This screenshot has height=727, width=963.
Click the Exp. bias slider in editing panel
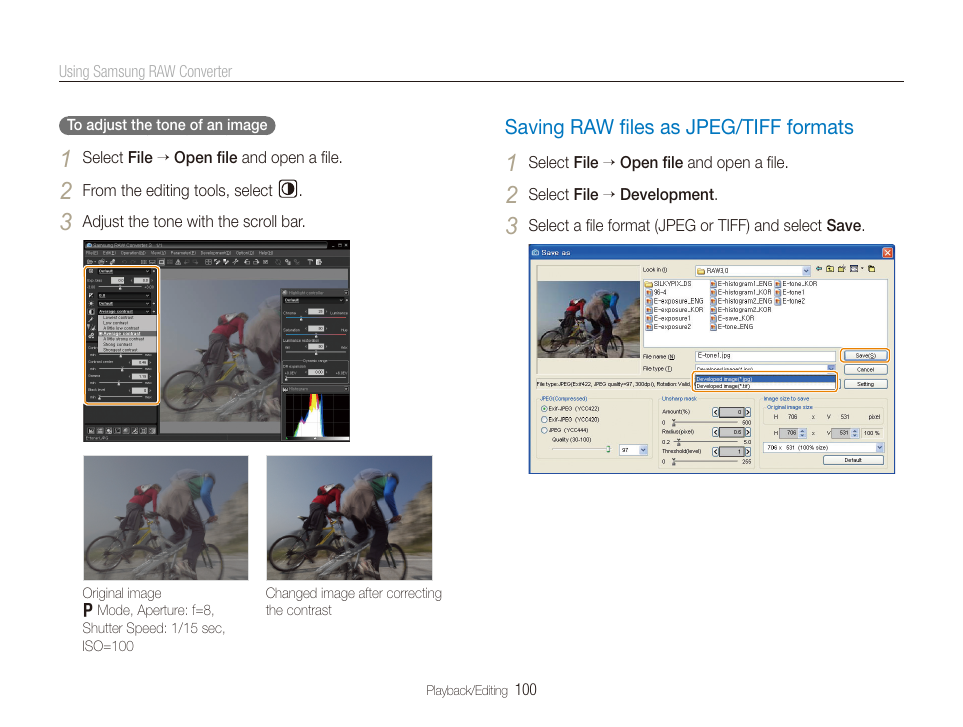pyautogui.click(x=121, y=287)
